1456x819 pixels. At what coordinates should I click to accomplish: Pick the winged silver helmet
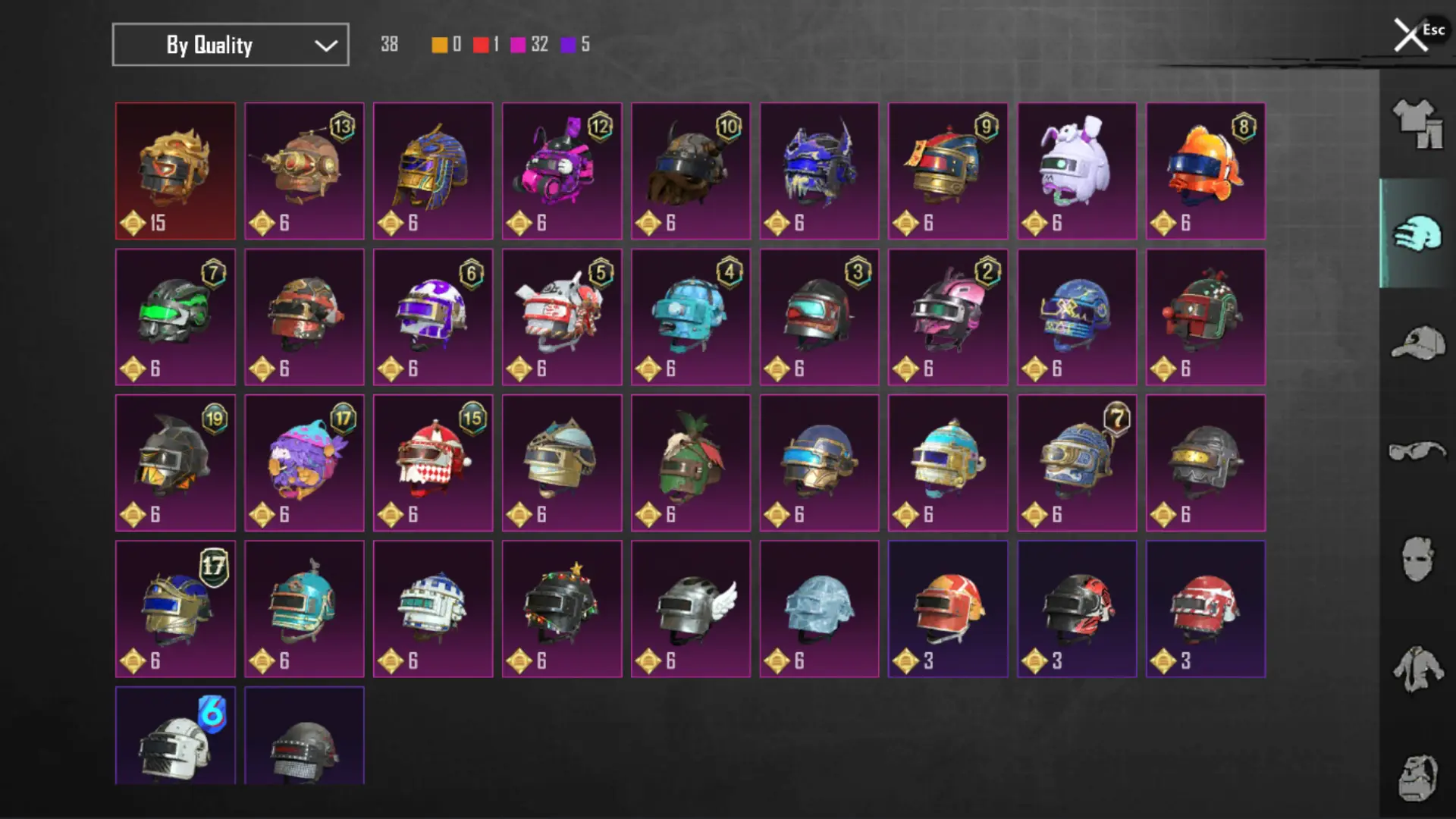(691, 609)
